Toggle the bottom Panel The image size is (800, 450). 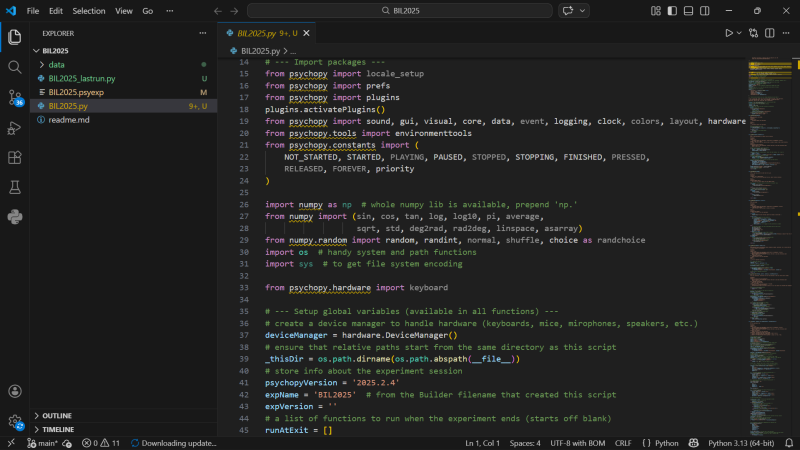pyautogui.click(x=688, y=11)
